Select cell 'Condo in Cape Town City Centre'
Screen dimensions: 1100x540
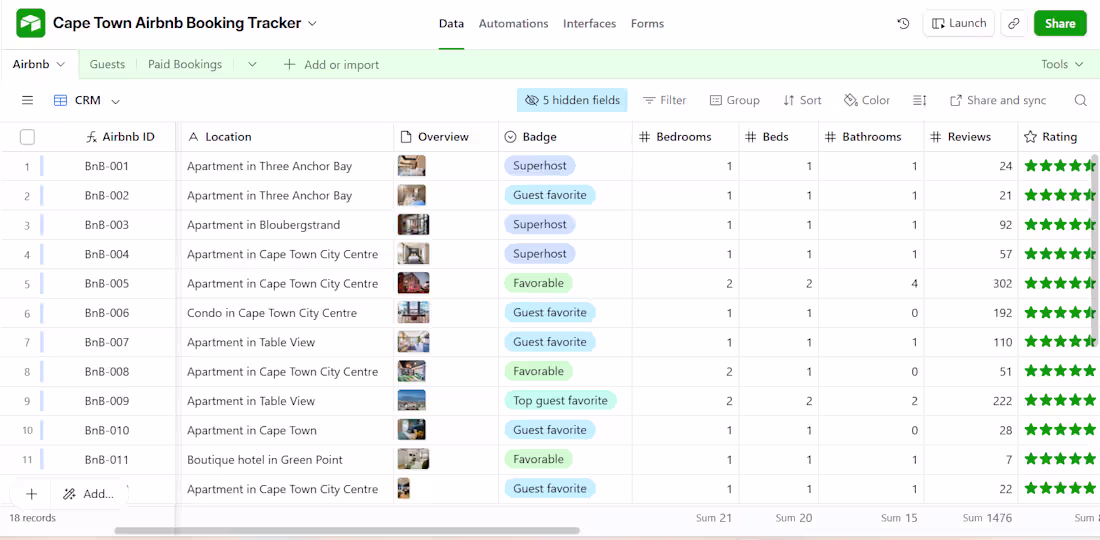[288, 313]
